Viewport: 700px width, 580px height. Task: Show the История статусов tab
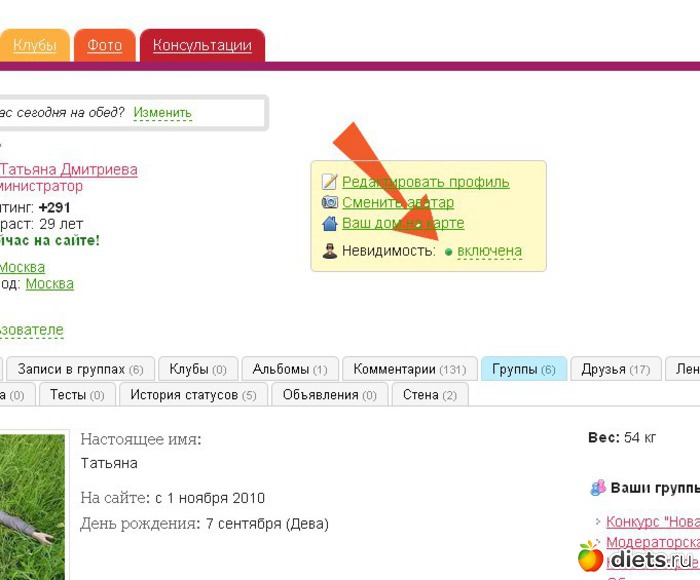[x=193, y=394]
